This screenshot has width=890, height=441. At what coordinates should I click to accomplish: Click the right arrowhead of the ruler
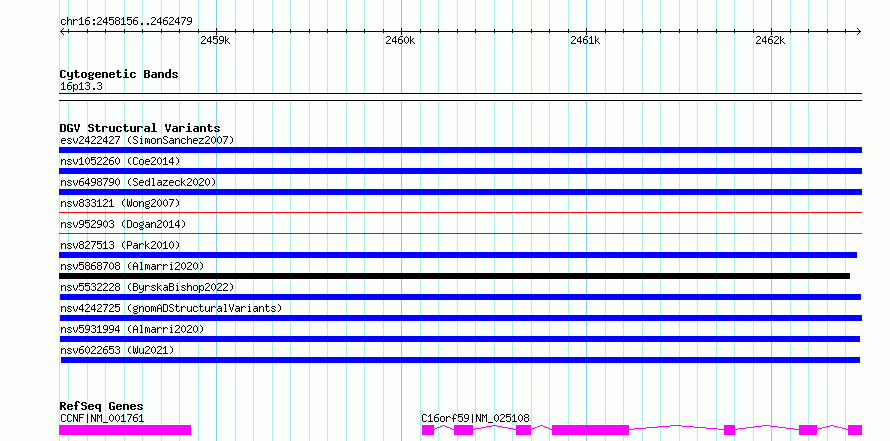(859, 31)
